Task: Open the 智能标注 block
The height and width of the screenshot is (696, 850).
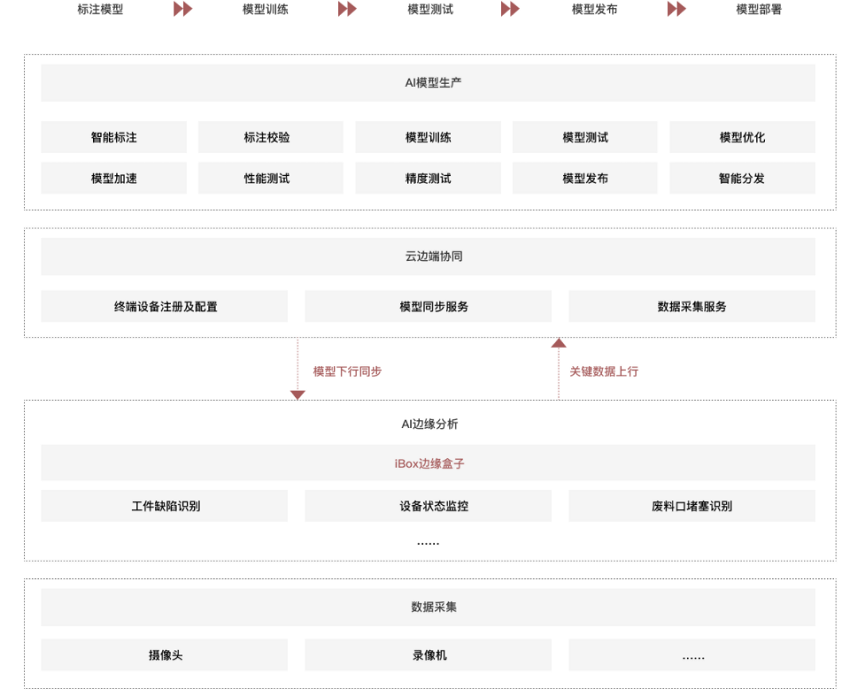Action: (114, 137)
